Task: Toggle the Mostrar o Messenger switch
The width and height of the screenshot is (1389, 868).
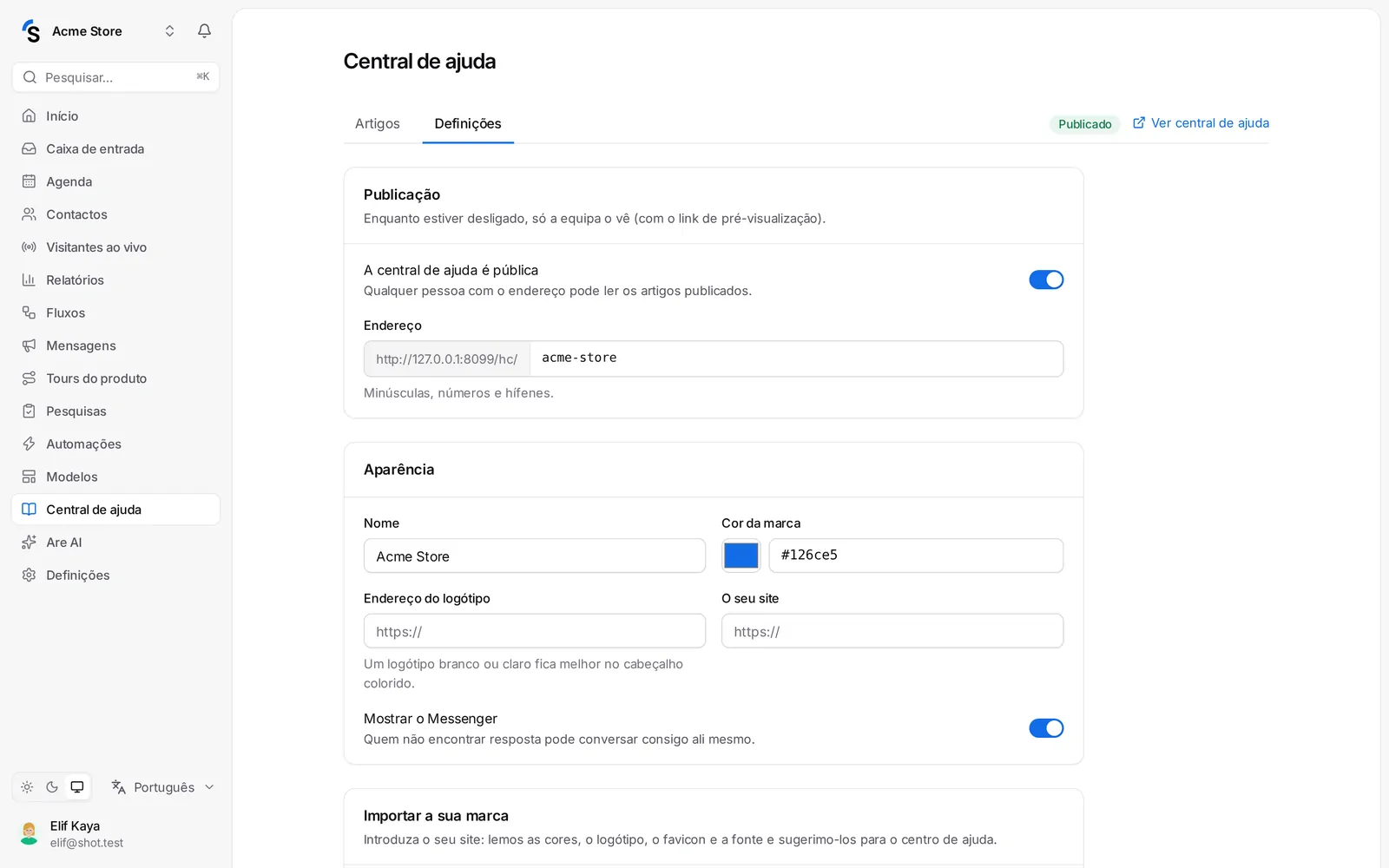Action: click(1046, 728)
